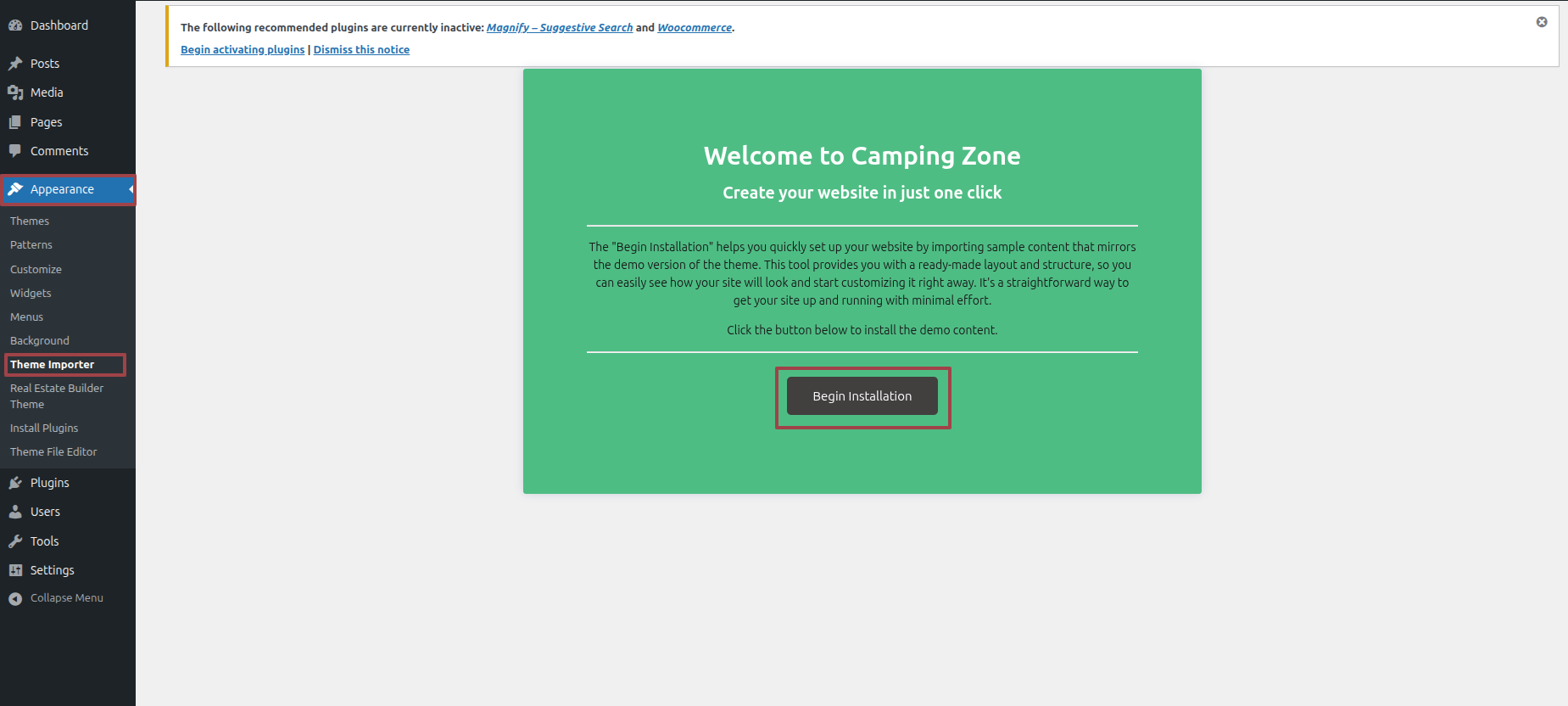Click the Comments speech bubble icon
The height and width of the screenshot is (706, 1568).
coord(15,151)
